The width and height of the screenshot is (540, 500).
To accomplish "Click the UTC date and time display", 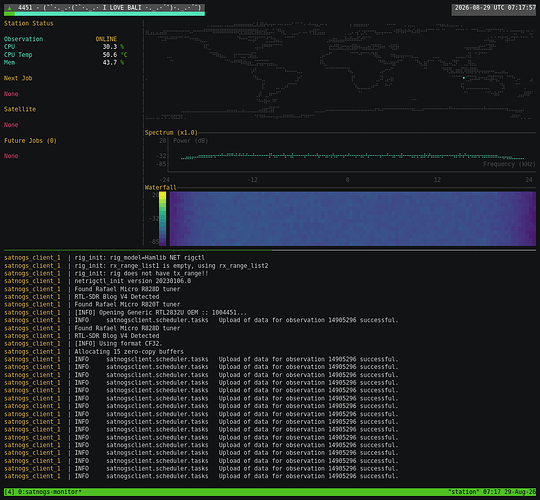I will 495,8.
